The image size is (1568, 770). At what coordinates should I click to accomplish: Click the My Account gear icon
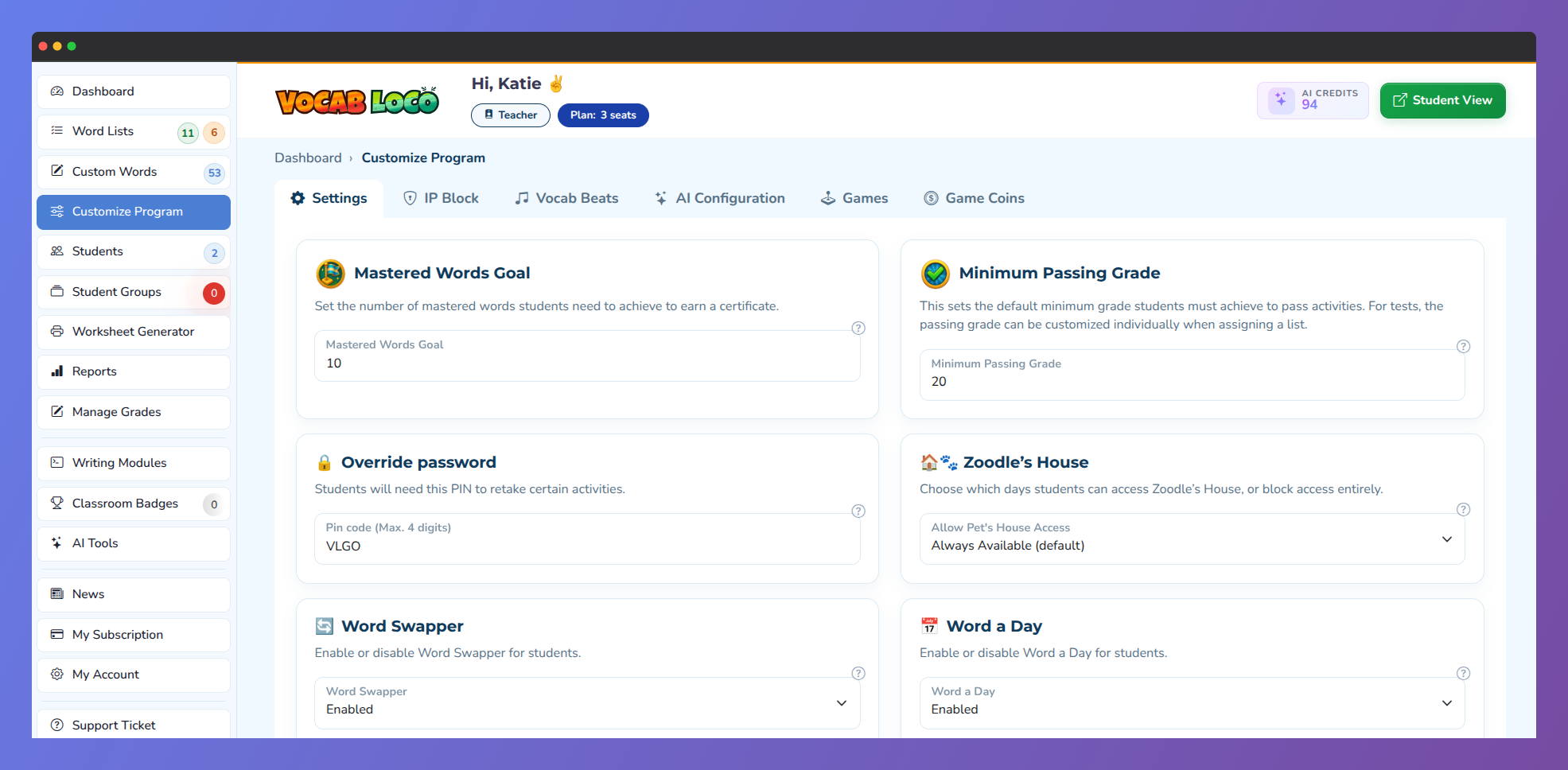57,674
